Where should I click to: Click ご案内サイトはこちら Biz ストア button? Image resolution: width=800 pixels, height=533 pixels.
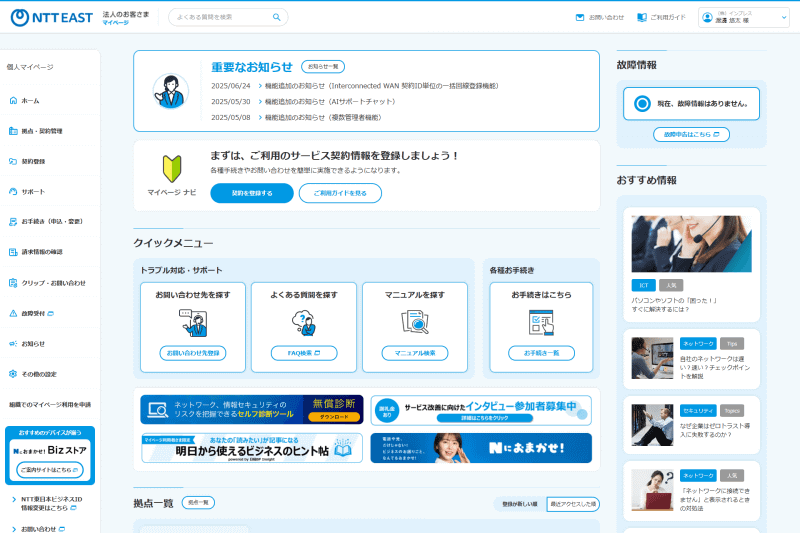click(49, 470)
